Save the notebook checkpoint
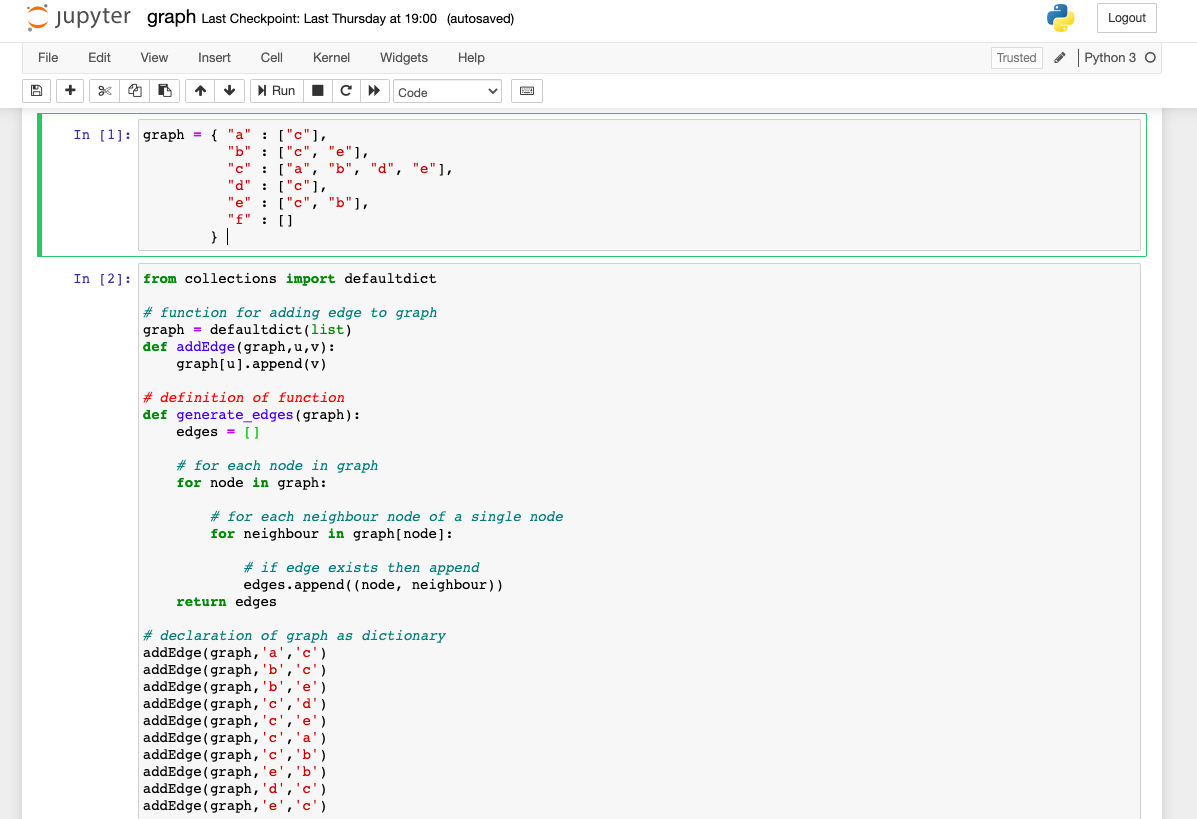 pos(36,91)
